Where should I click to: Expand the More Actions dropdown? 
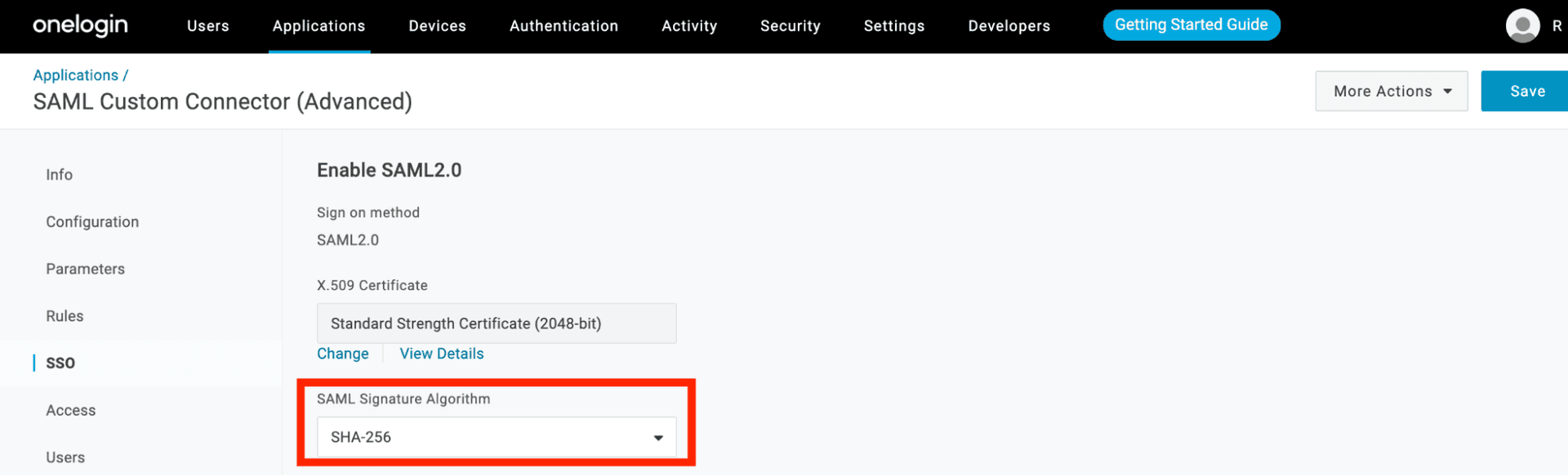pos(1391,91)
